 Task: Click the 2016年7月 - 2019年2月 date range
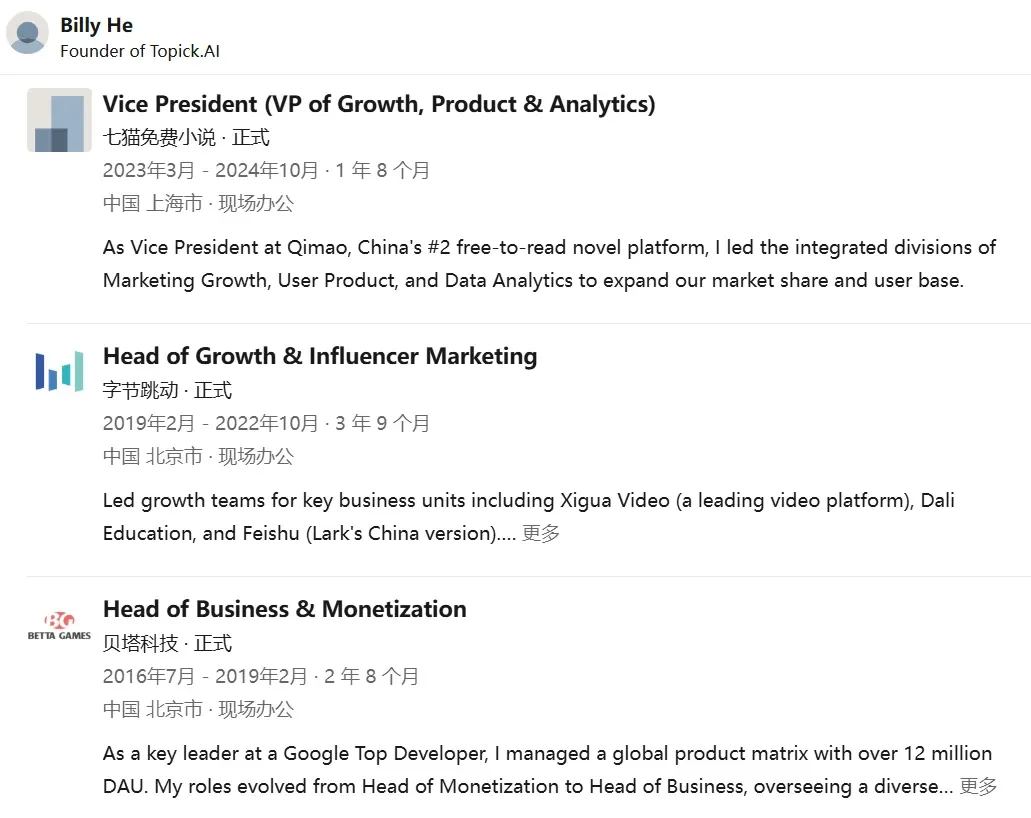pos(204,676)
